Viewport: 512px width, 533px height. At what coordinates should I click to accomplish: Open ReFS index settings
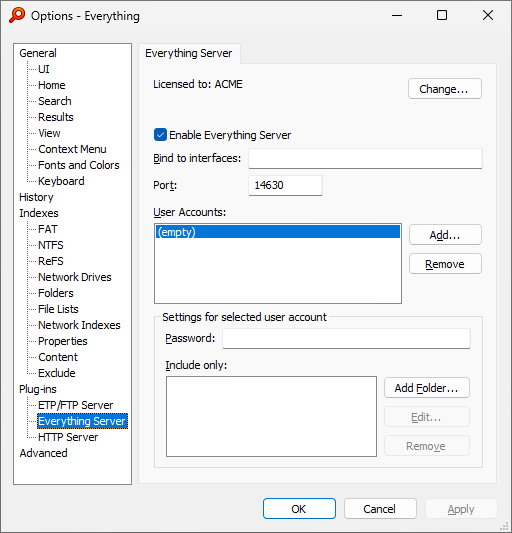coord(51,261)
